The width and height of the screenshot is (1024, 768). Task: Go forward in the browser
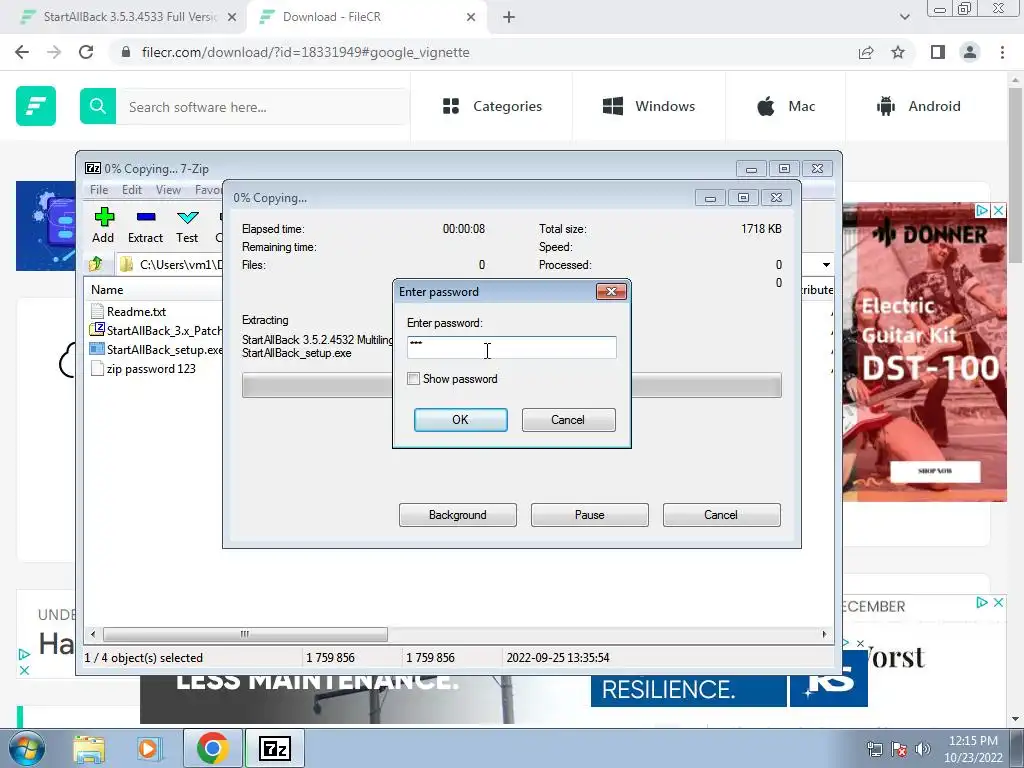point(54,52)
